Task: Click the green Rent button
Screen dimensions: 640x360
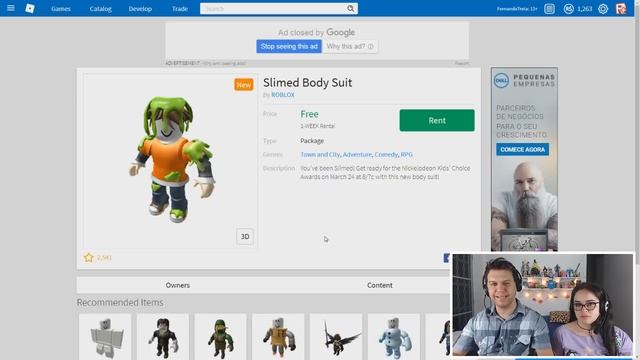Action: click(x=437, y=120)
